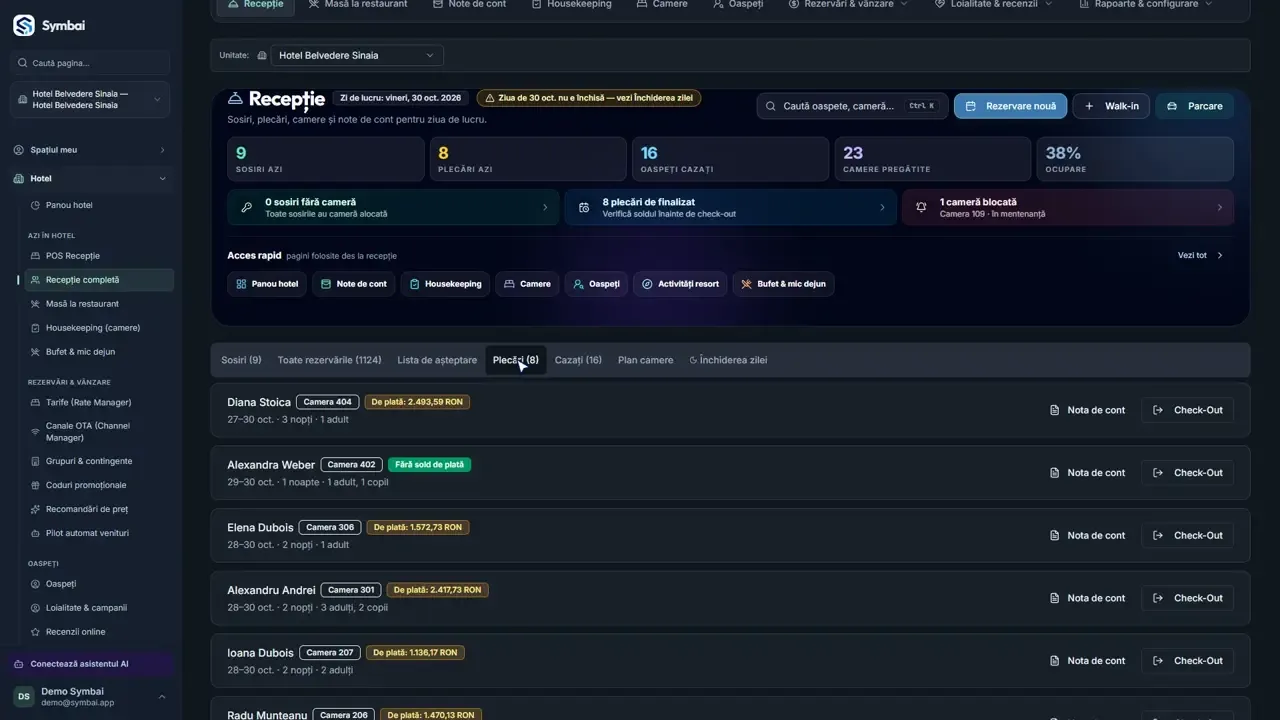Open the Note de cont quick access shortcut
Image resolution: width=1280 pixels, height=720 pixels.
(x=353, y=284)
